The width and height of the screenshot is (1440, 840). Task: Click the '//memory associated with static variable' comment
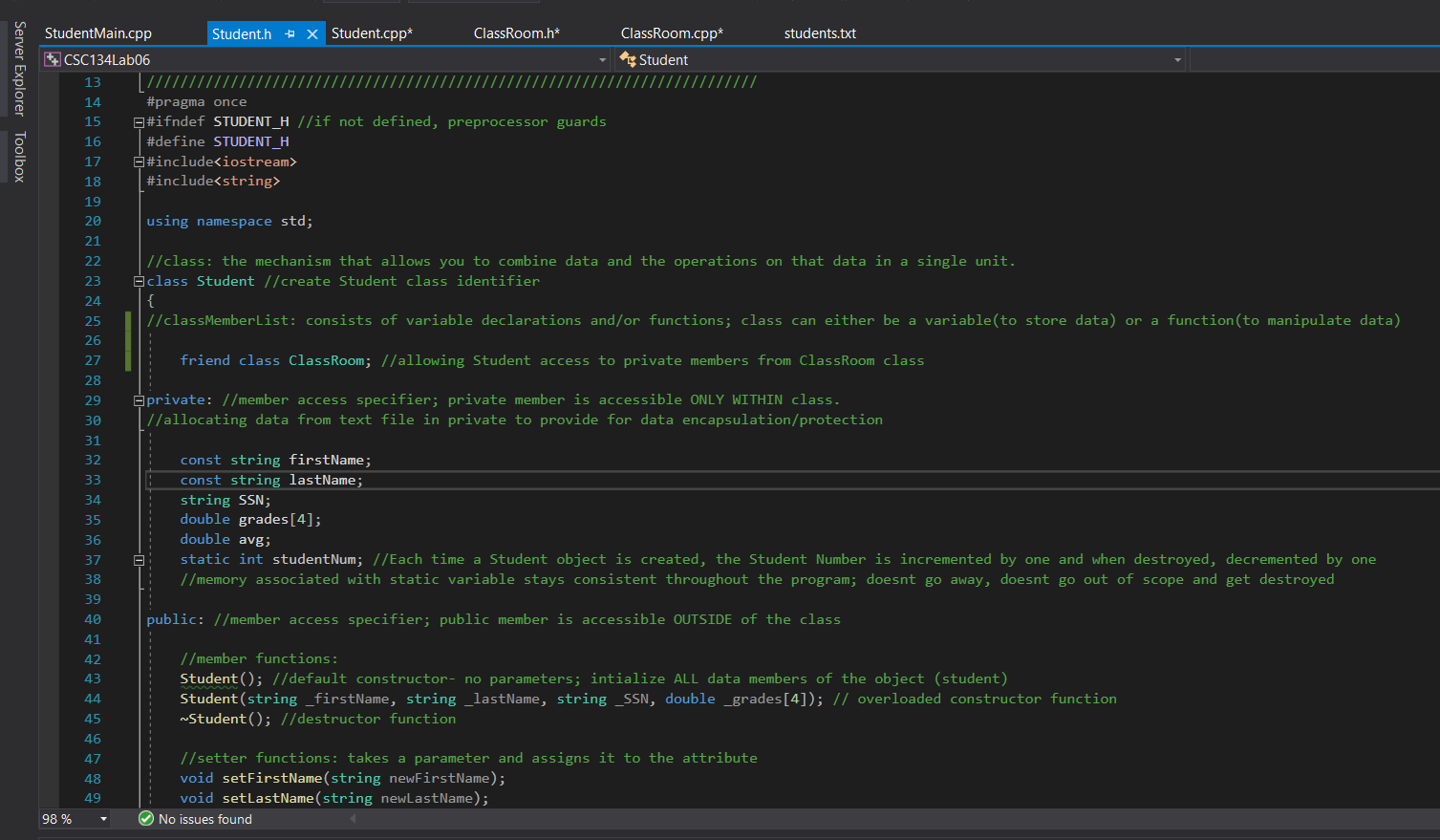[757, 579]
